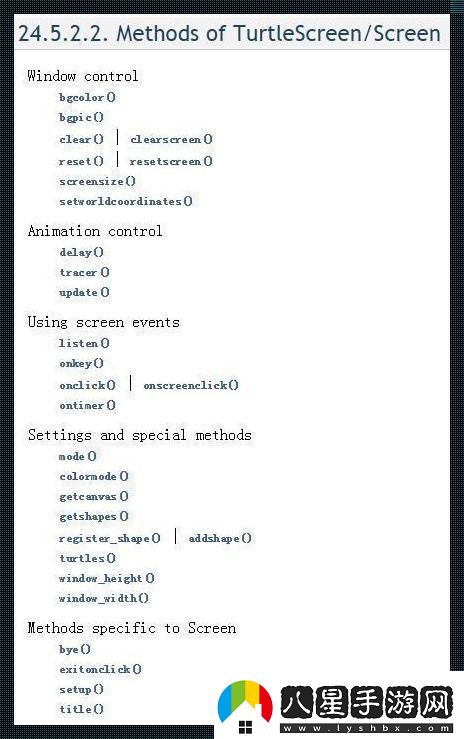The image size is (464, 739).
Task: Open the clearscreen() method link
Action: pos(171,140)
